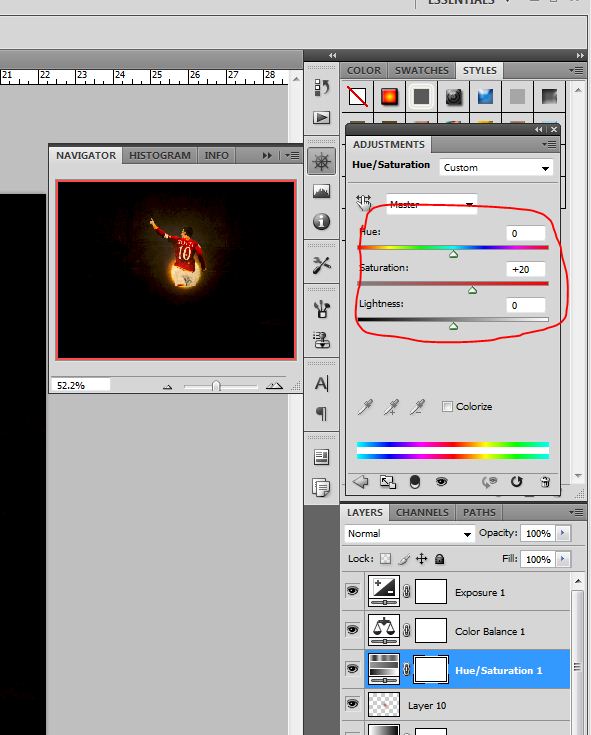Hide the Exposure 1 layer
The image size is (591, 735).
click(x=352, y=591)
